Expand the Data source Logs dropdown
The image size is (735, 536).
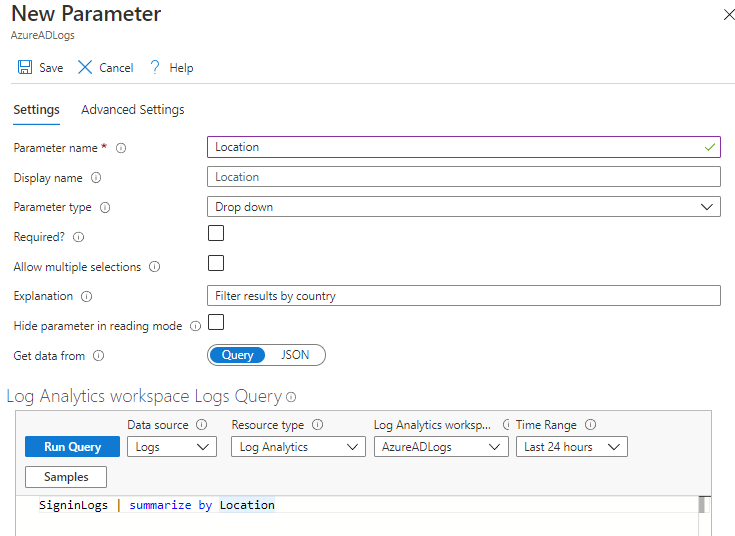(172, 447)
